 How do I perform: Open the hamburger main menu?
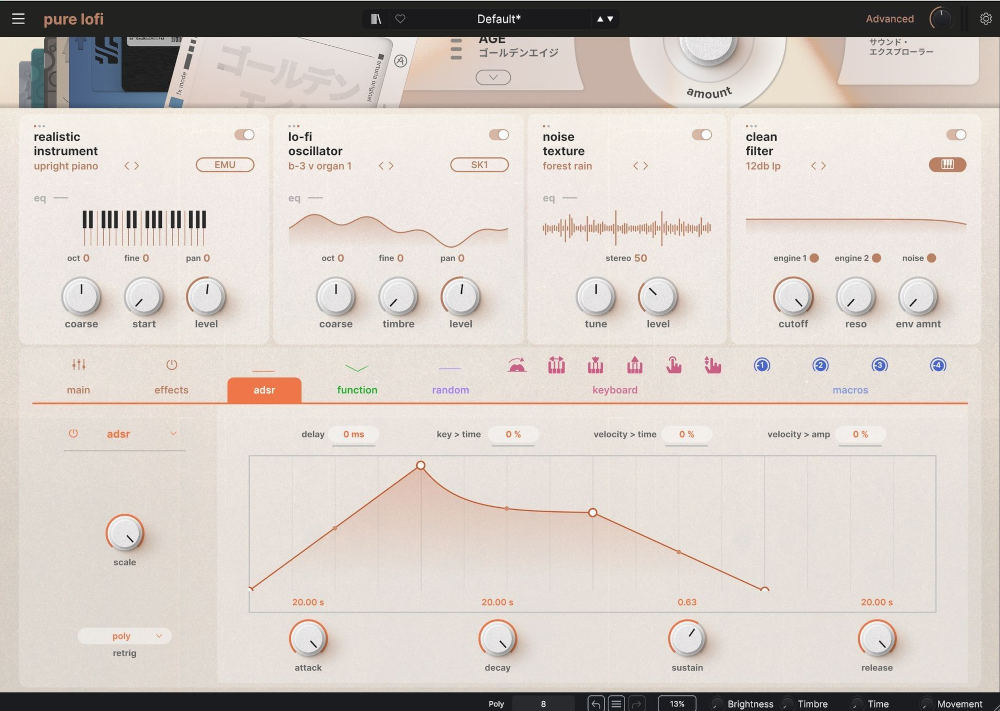tap(18, 19)
